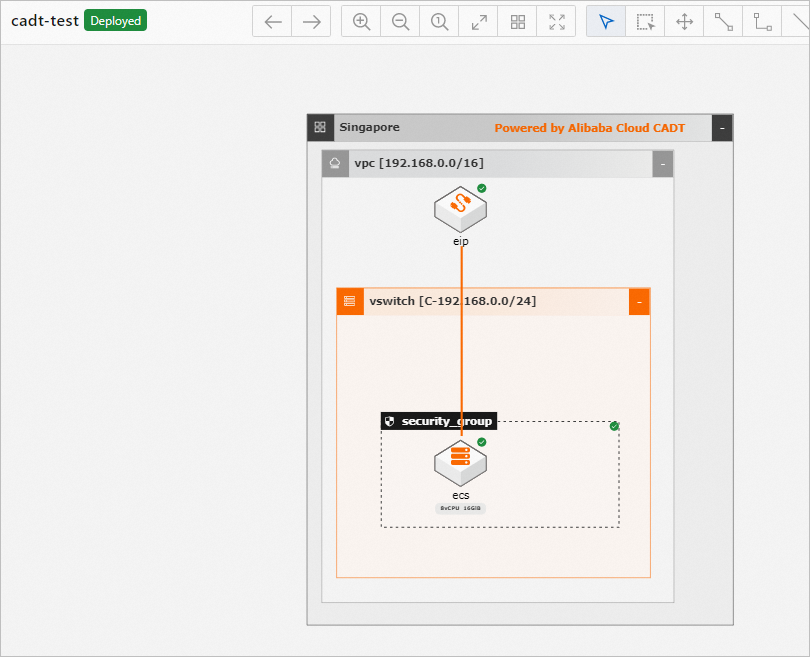The width and height of the screenshot is (810, 657).
Task: Click the vswitch orange header icon
Action: 350,302
